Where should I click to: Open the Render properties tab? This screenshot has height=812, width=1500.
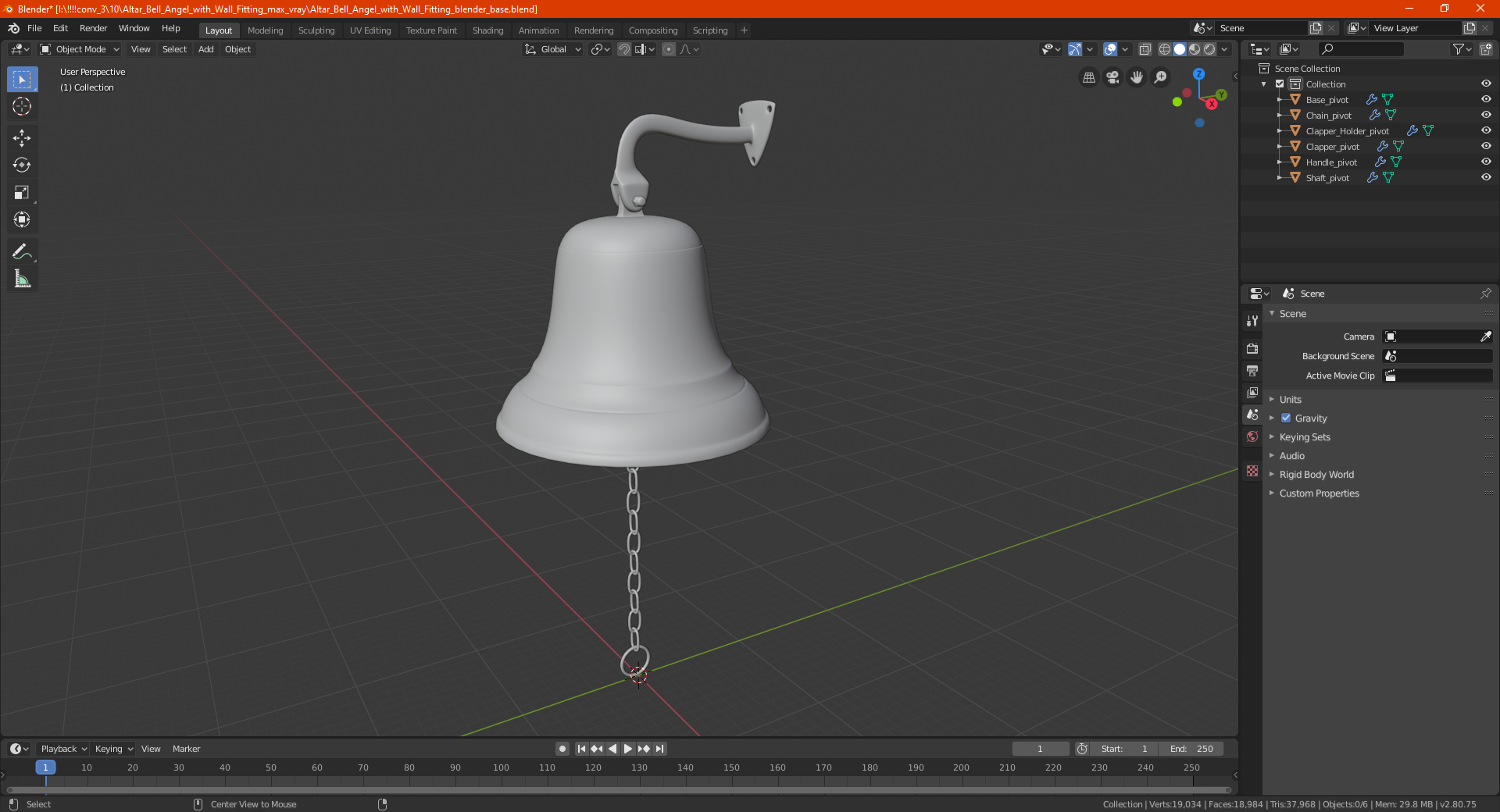click(x=1252, y=348)
